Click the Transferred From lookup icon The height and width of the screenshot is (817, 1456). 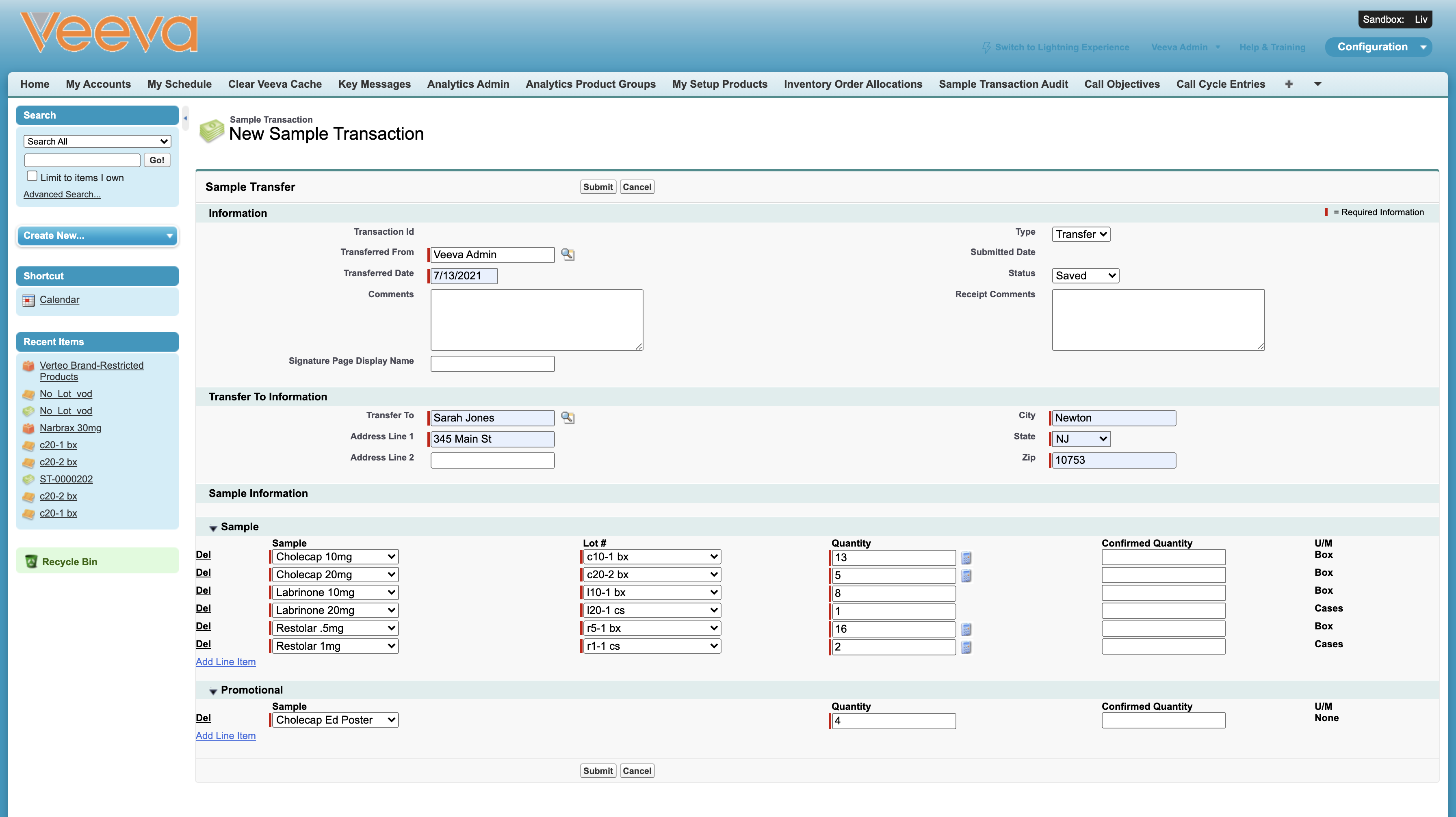[x=568, y=255]
